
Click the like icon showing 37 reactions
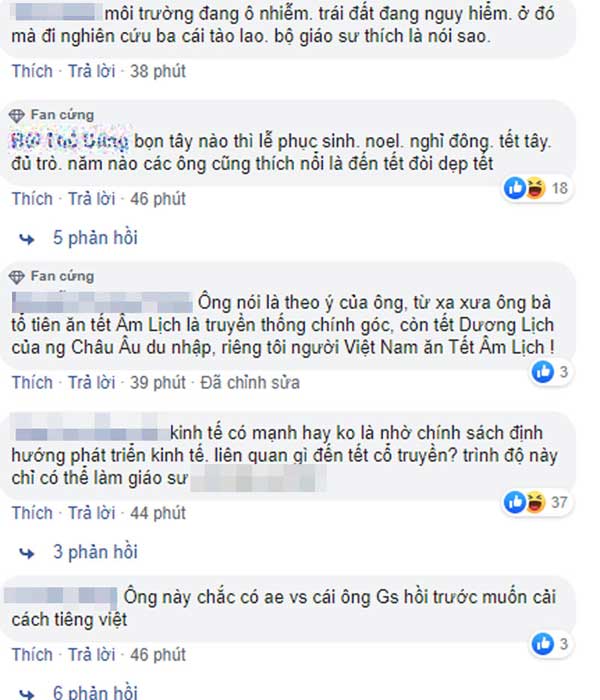pos(515,502)
